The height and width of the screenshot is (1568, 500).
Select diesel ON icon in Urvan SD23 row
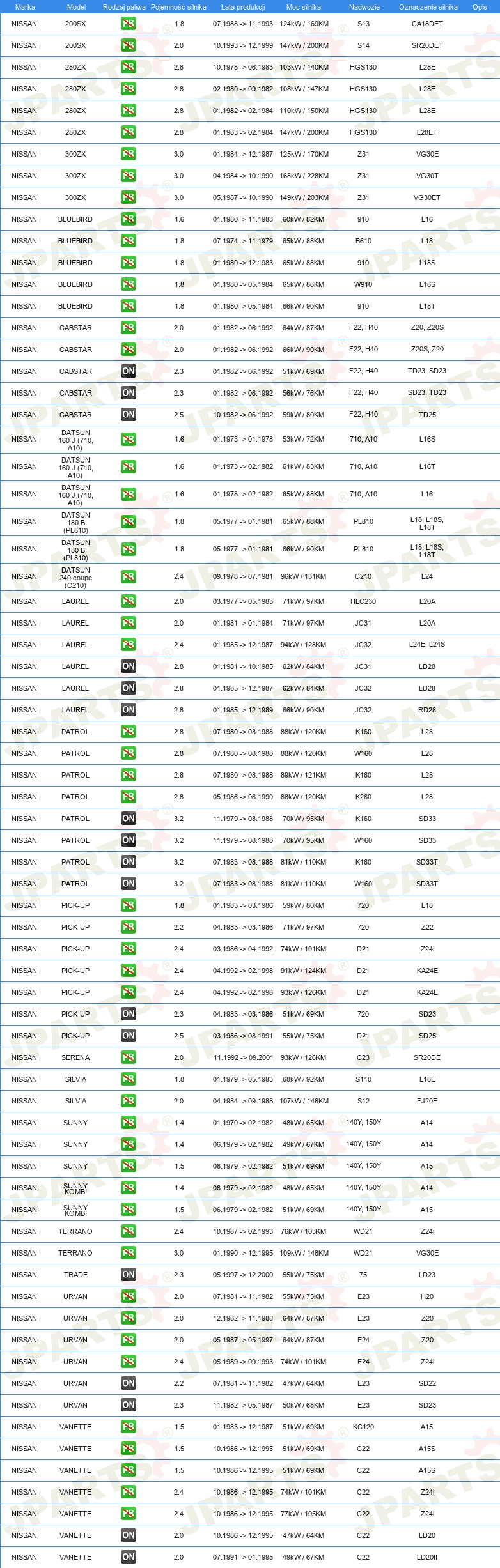coord(129,1405)
